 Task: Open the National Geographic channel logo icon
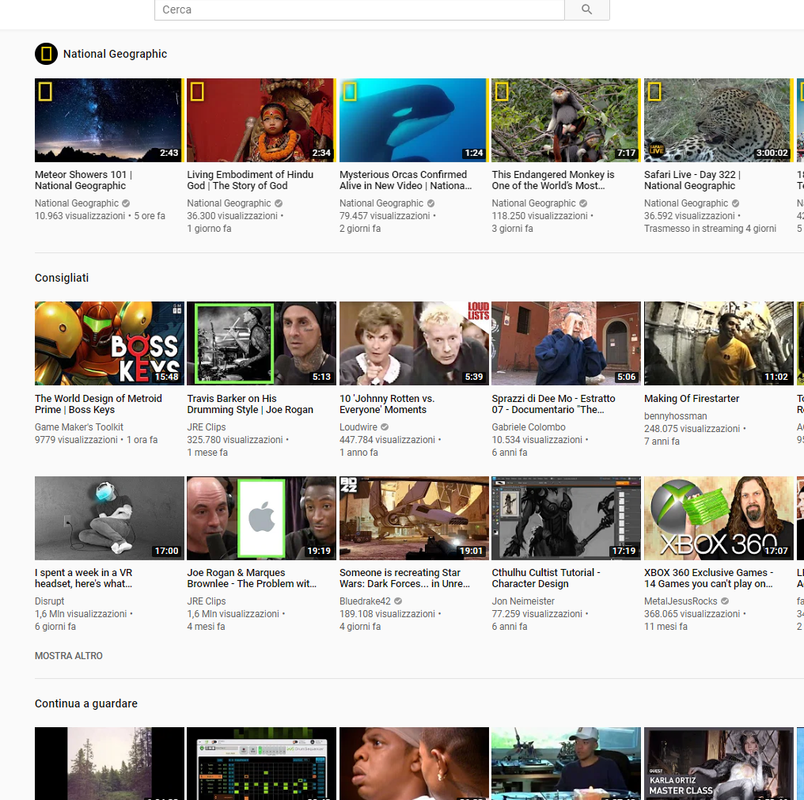pos(46,54)
